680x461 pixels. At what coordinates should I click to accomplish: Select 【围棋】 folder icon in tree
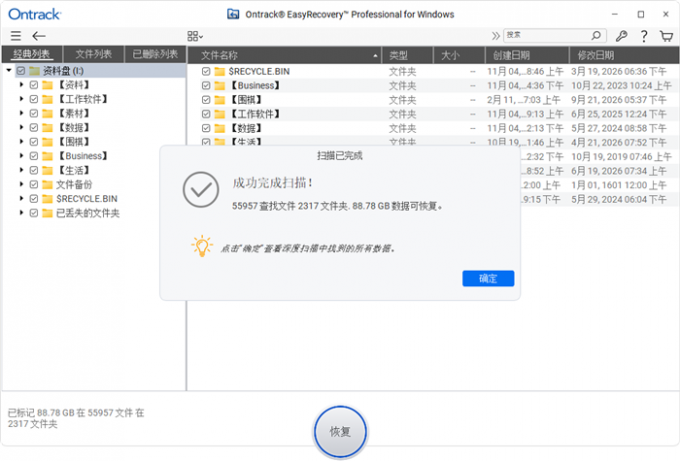tap(47, 142)
